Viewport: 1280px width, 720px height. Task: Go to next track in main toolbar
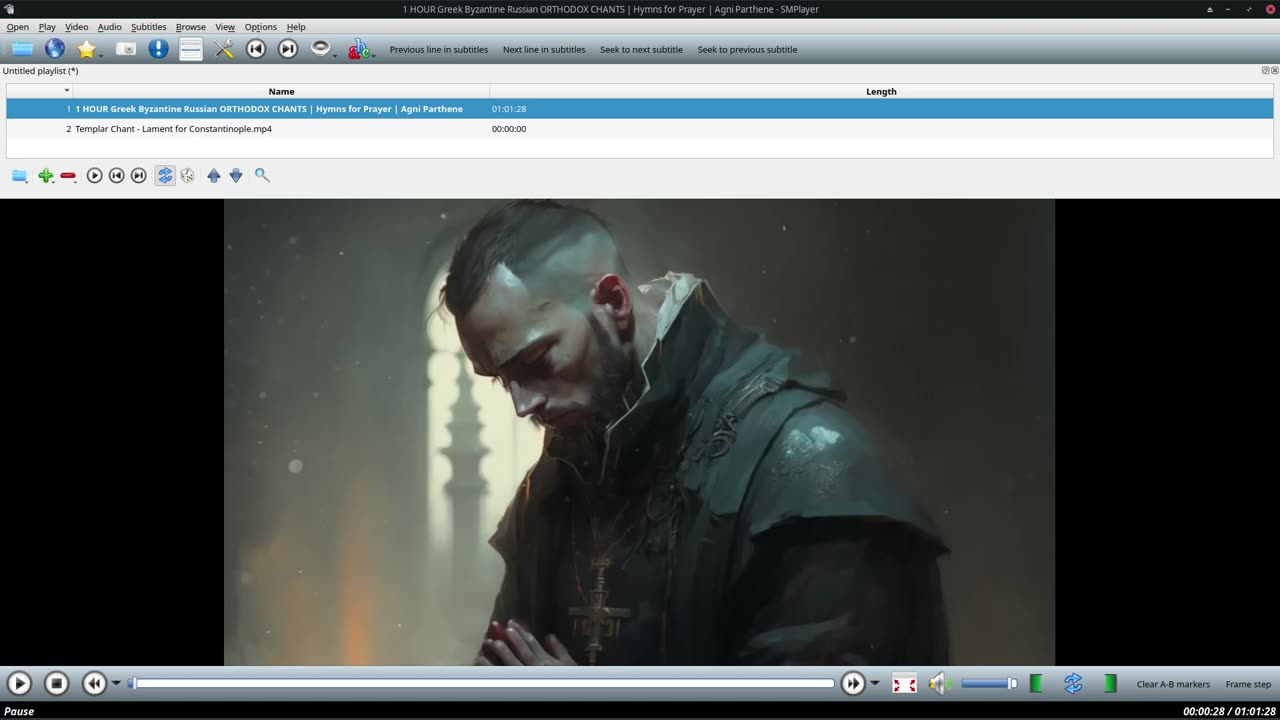point(288,49)
